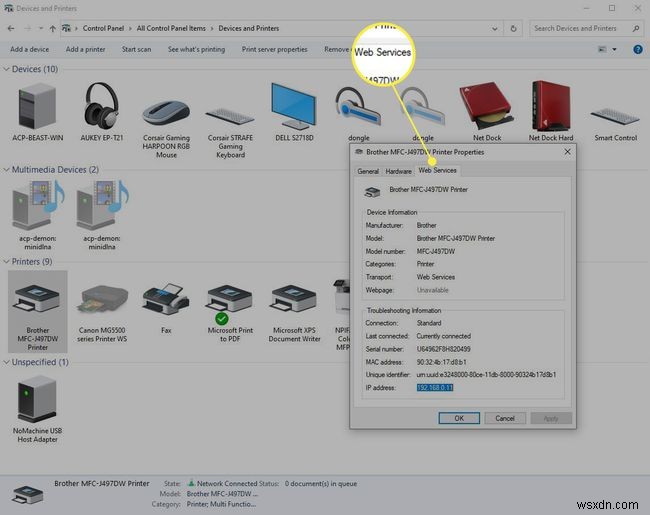The height and width of the screenshot is (515, 650).
Task: Click the Serial number value U64962F8H820499
Action: click(443, 349)
